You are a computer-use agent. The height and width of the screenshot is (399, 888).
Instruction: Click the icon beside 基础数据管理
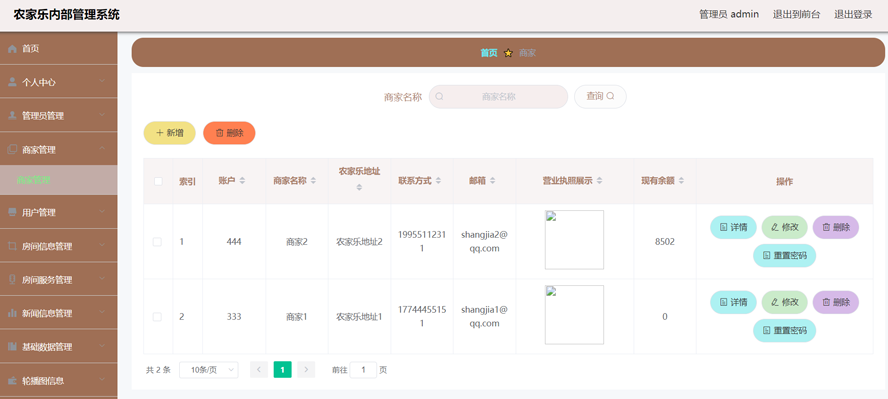(12, 346)
